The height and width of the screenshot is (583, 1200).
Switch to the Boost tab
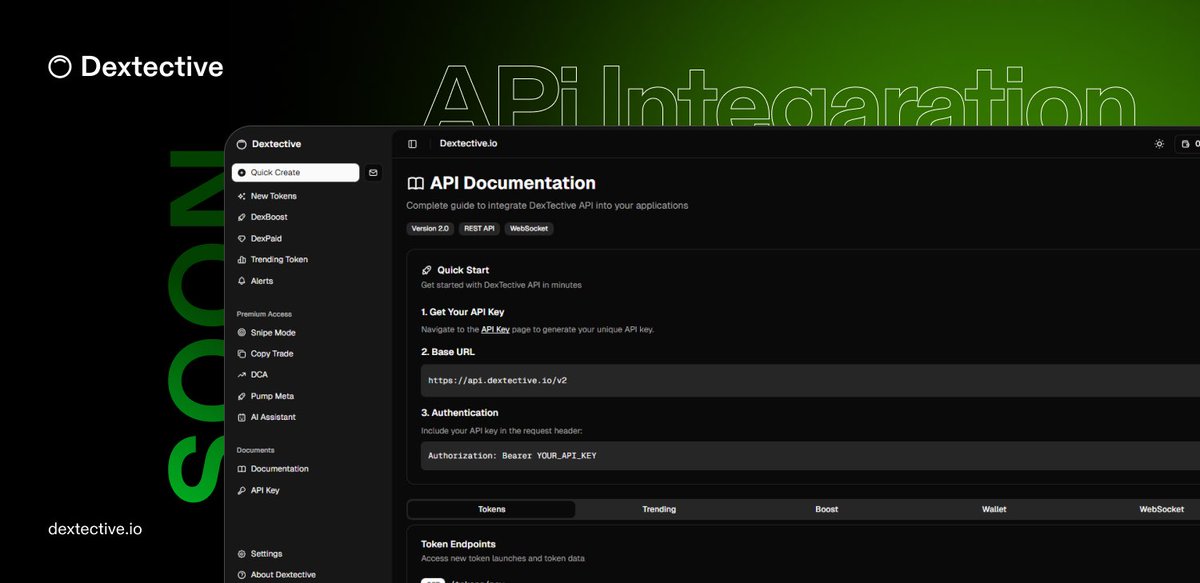[x=827, y=509]
